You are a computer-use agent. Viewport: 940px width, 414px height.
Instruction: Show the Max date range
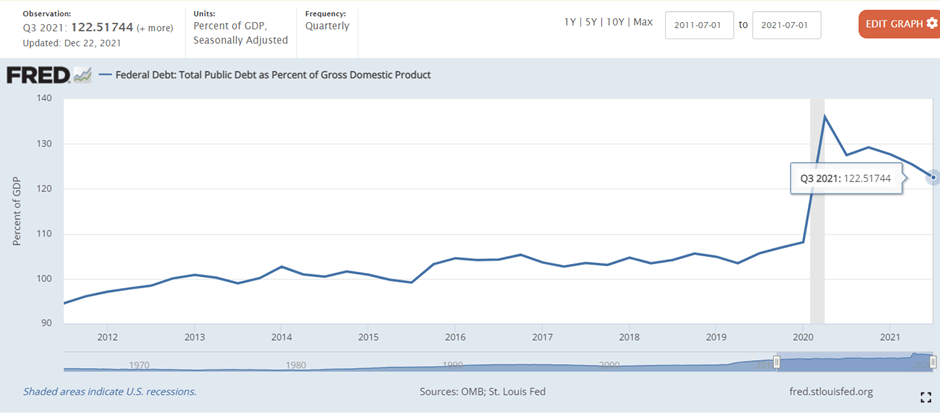tap(645, 24)
